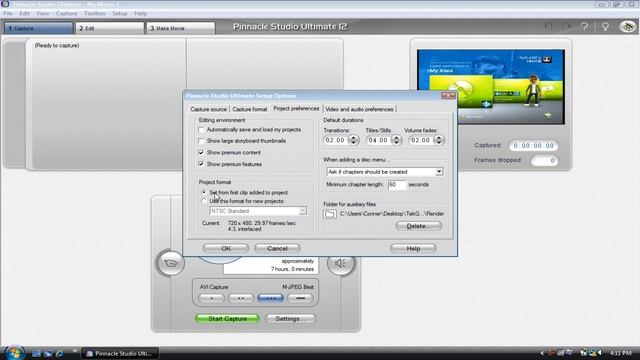Viewport: 640px width, 360px height.
Task: Click the Switch Windows quick launch icon
Action: click(48, 353)
